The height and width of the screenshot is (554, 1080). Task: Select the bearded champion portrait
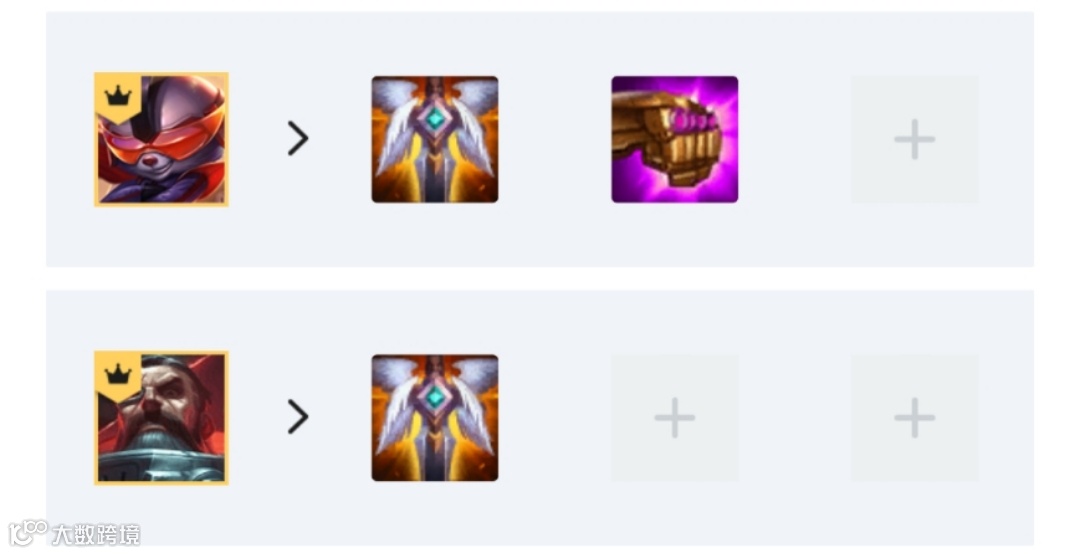point(161,418)
